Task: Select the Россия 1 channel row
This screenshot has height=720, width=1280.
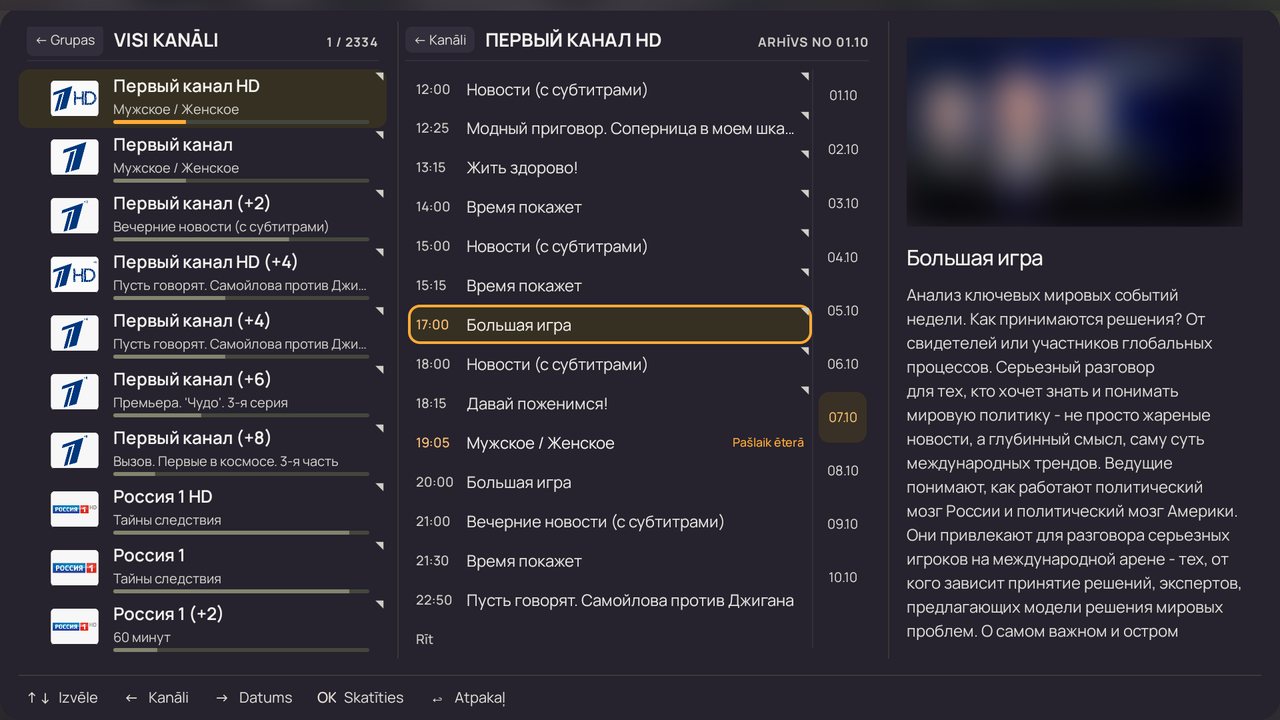Action: pyautogui.click(x=202, y=567)
